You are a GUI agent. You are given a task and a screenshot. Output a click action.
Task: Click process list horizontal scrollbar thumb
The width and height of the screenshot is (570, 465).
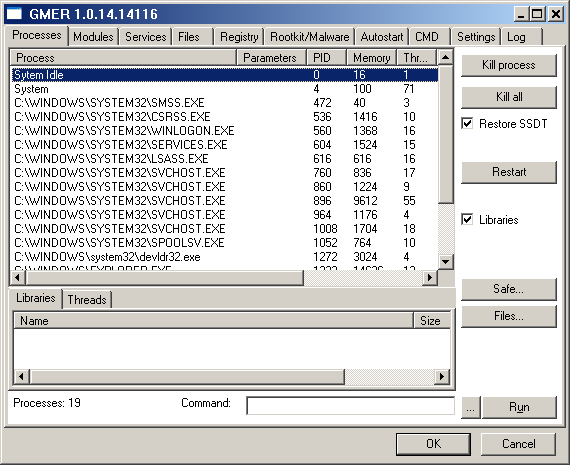(164, 278)
